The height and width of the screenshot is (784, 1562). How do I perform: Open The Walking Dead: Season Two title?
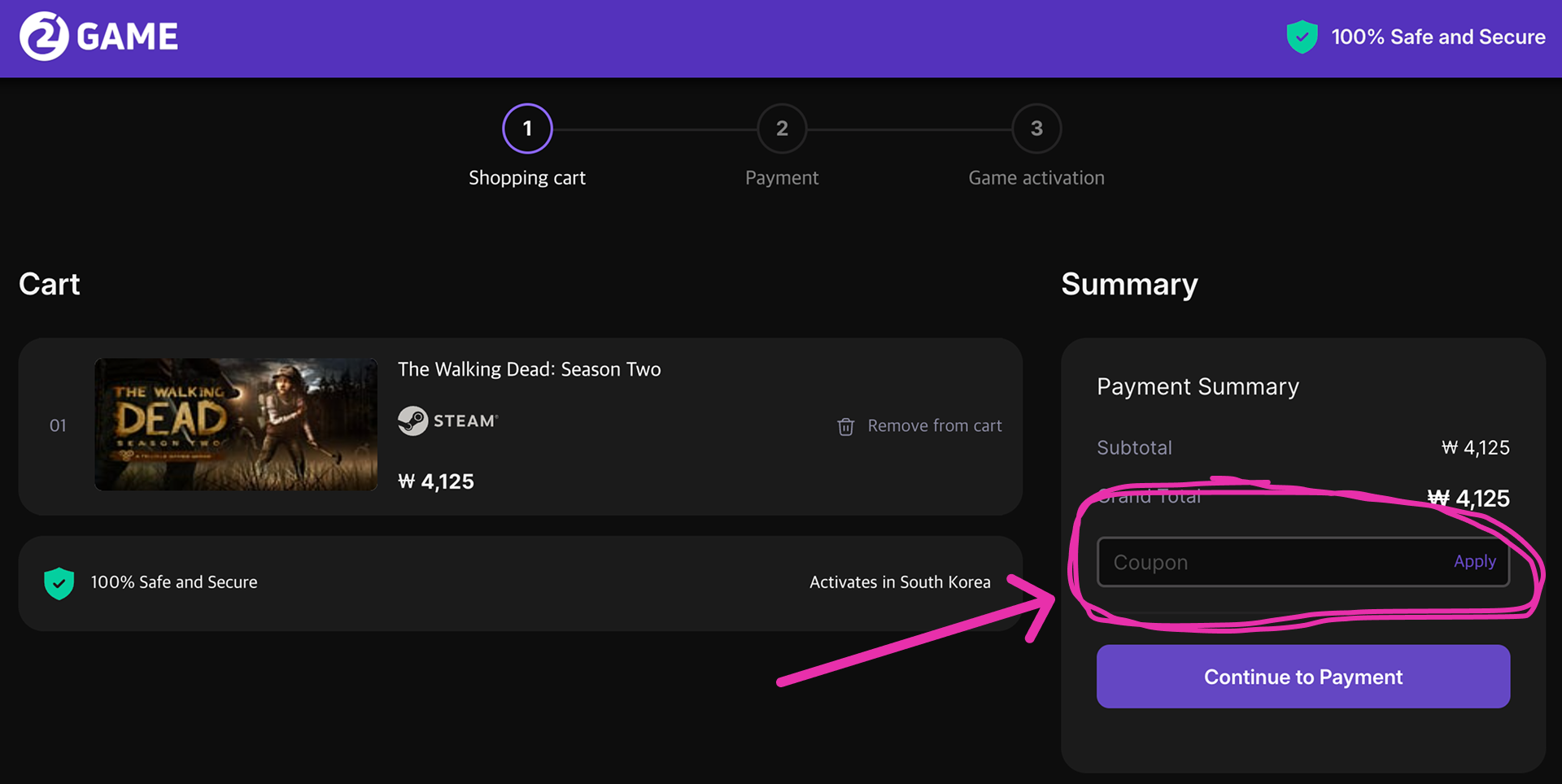point(529,369)
